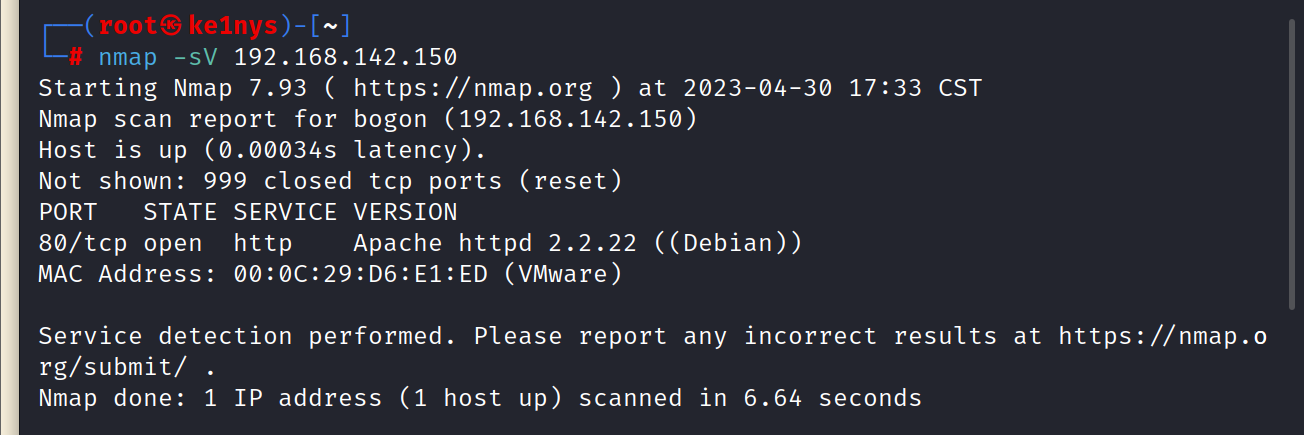The width and height of the screenshot is (1304, 435).
Task: Click the VERSION column header
Action: [405, 212]
